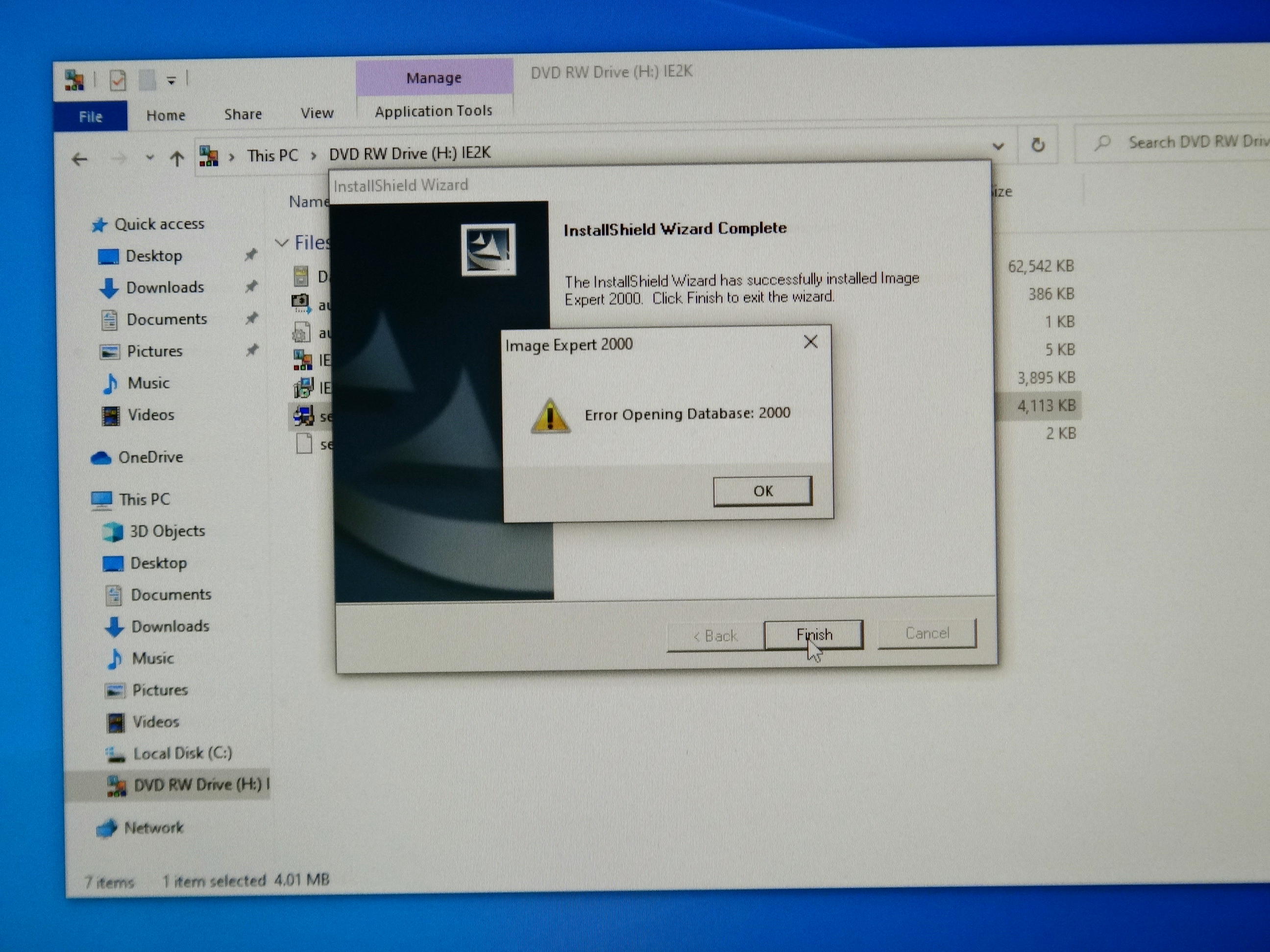The height and width of the screenshot is (952, 1270).
Task: Click OK in Image Expert 2000 error dialog
Action: (x=762, y=491)
